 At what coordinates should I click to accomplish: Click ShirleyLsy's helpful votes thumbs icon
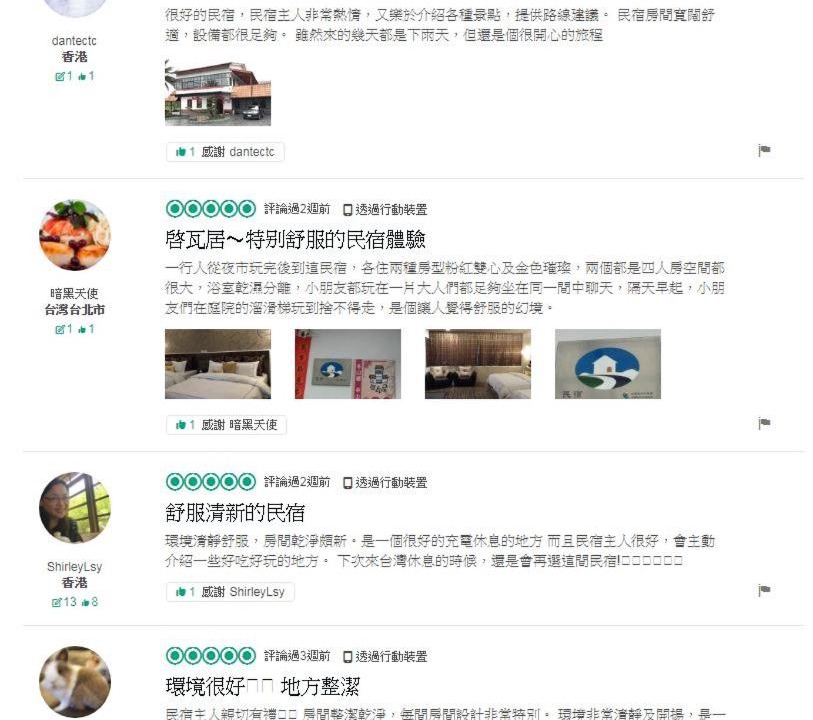(x=86, y=602)
